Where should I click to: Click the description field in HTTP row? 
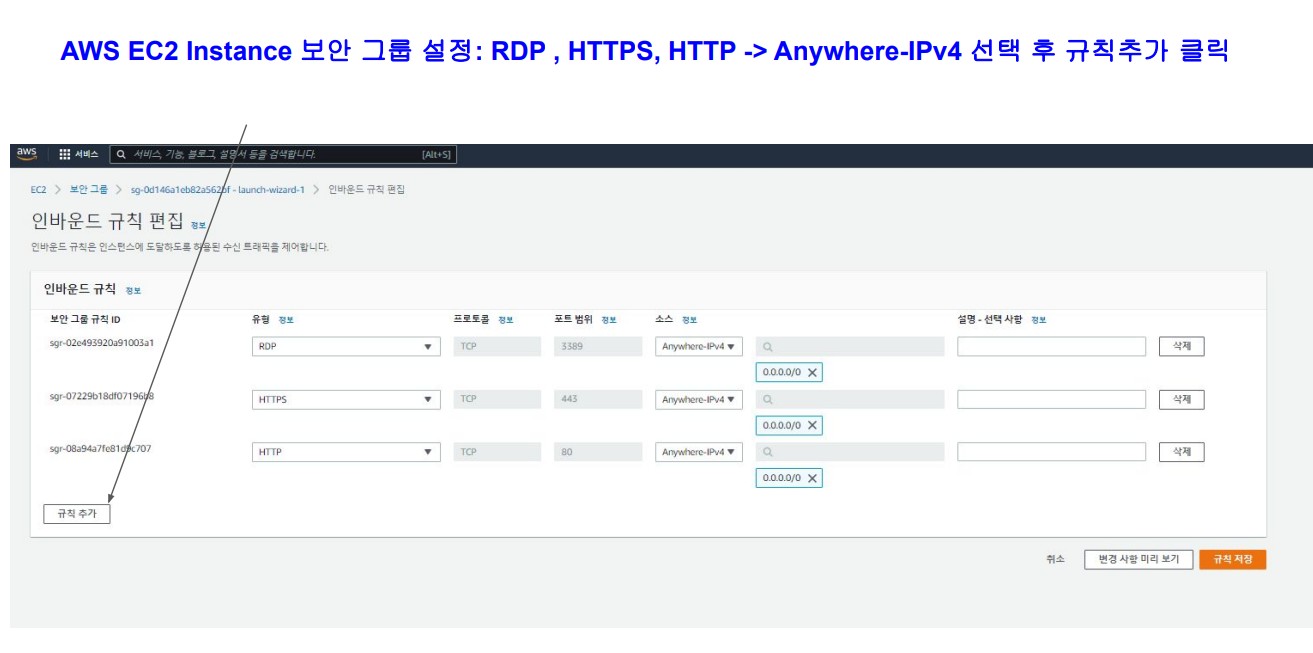(x=1051, y=452)
